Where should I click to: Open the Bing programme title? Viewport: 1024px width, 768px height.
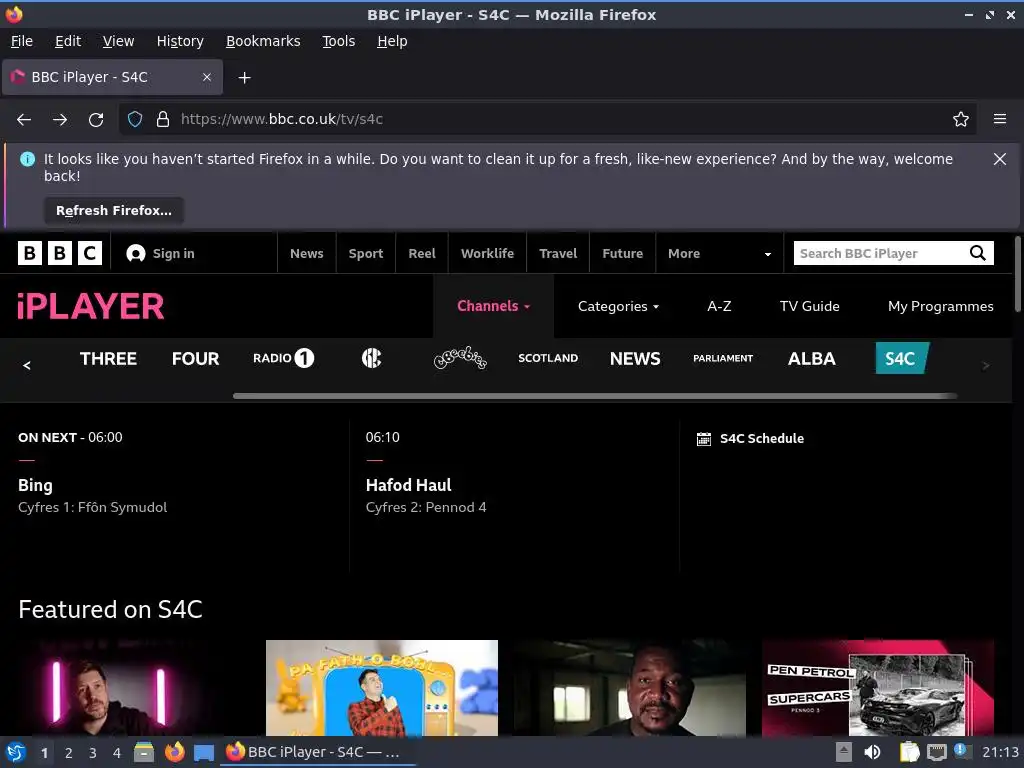[x=35, y=485]
